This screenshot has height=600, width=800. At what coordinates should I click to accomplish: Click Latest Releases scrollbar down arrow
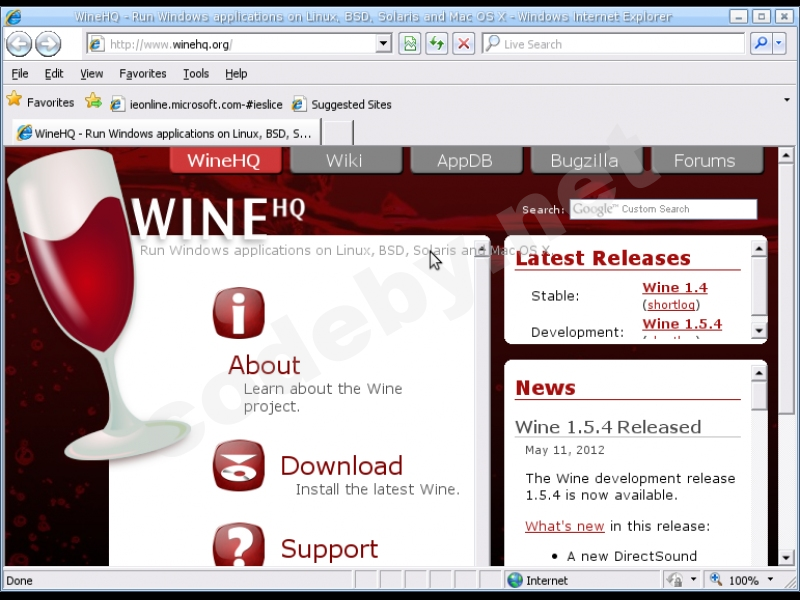point(759,331)
